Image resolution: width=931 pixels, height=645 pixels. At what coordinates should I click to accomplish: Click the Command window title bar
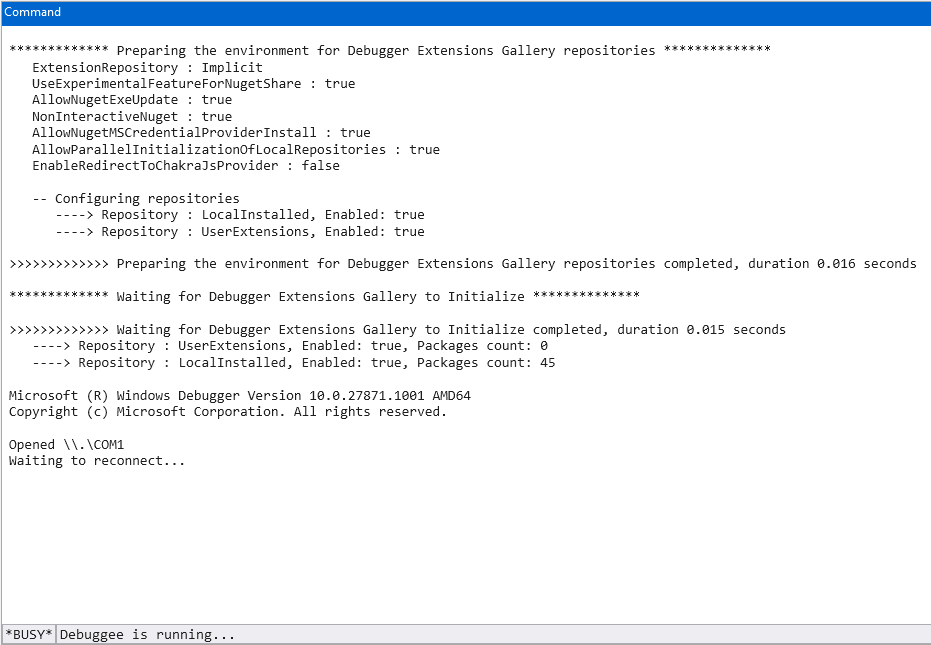point(465,12)
